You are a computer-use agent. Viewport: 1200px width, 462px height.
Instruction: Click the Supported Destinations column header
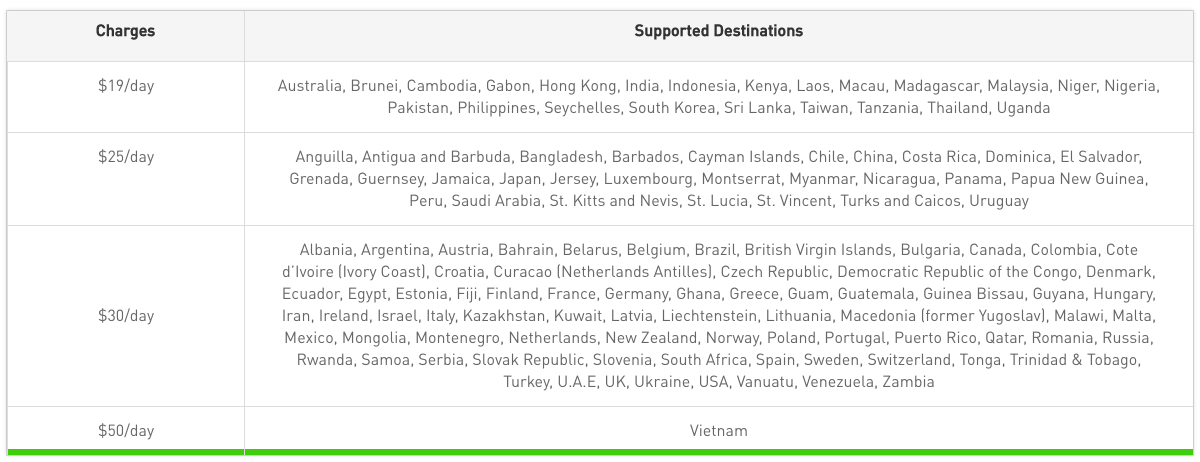tap(718, 31)
